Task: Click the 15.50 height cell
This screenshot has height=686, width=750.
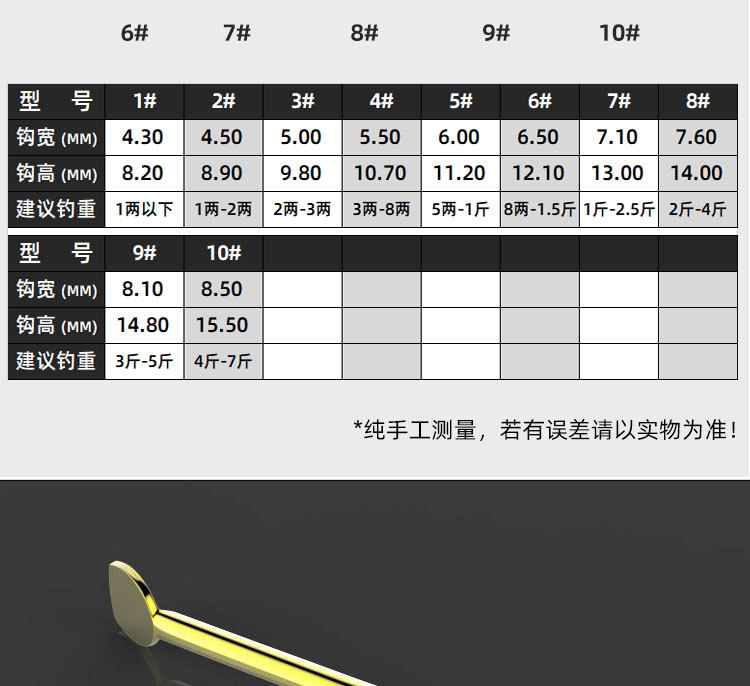Action: click(x=223, y=325)
